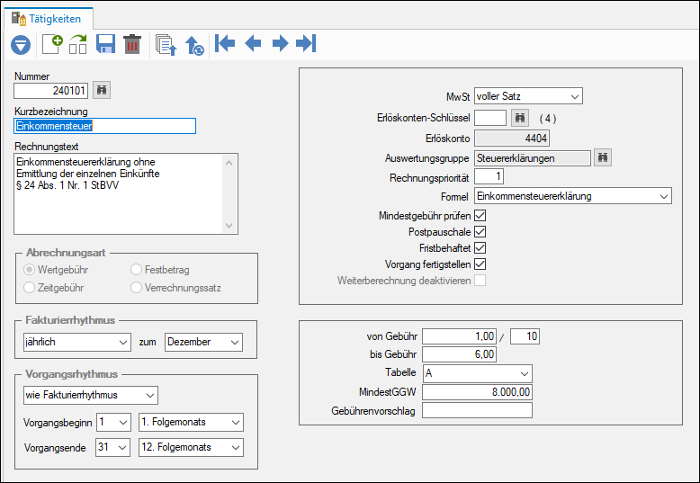Uncheck Mindestgebühr prüfen checkbox
The image size is (700, 483).
(480, 216)
